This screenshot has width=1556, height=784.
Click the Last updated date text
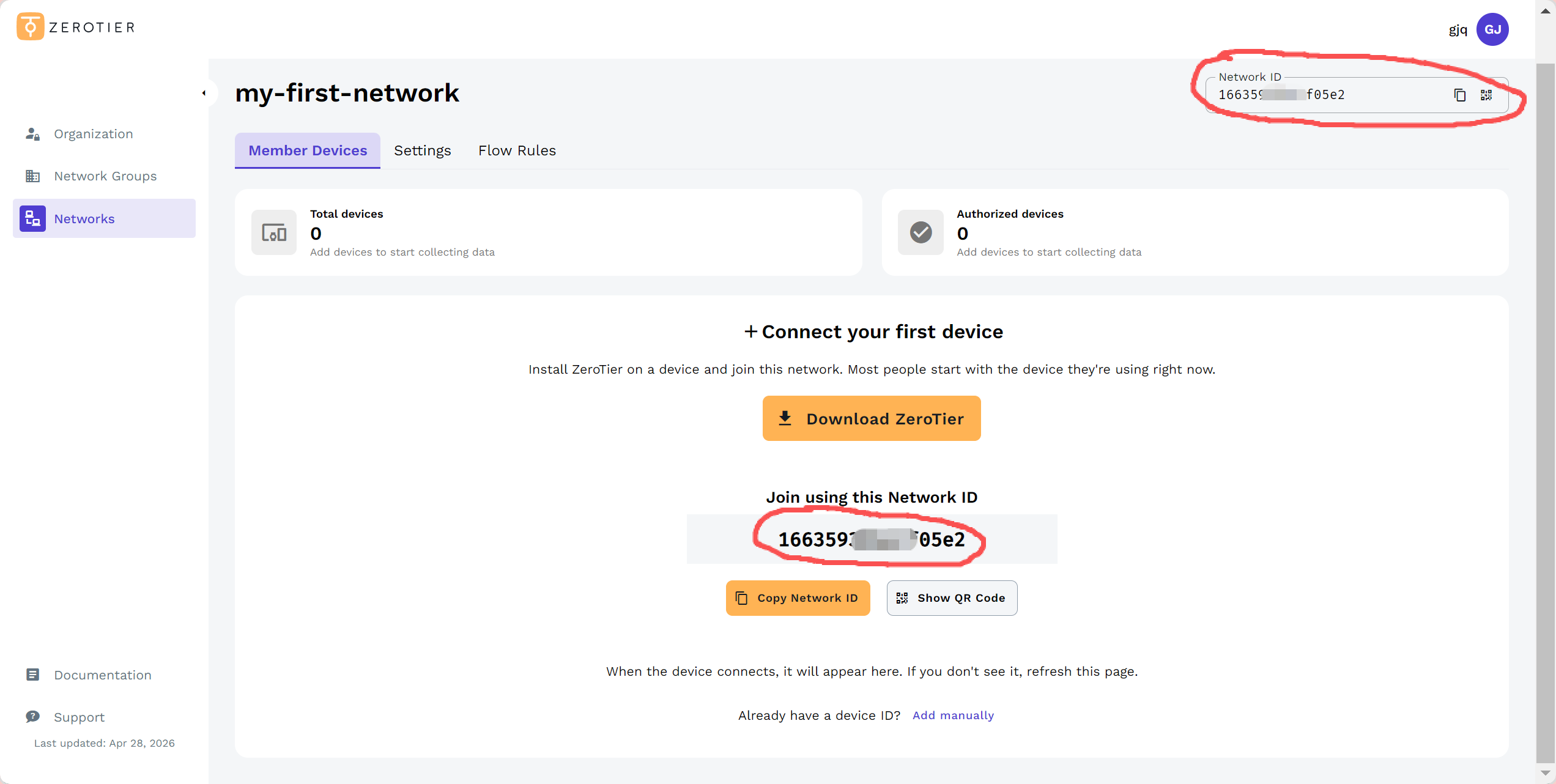pos(105,743)
